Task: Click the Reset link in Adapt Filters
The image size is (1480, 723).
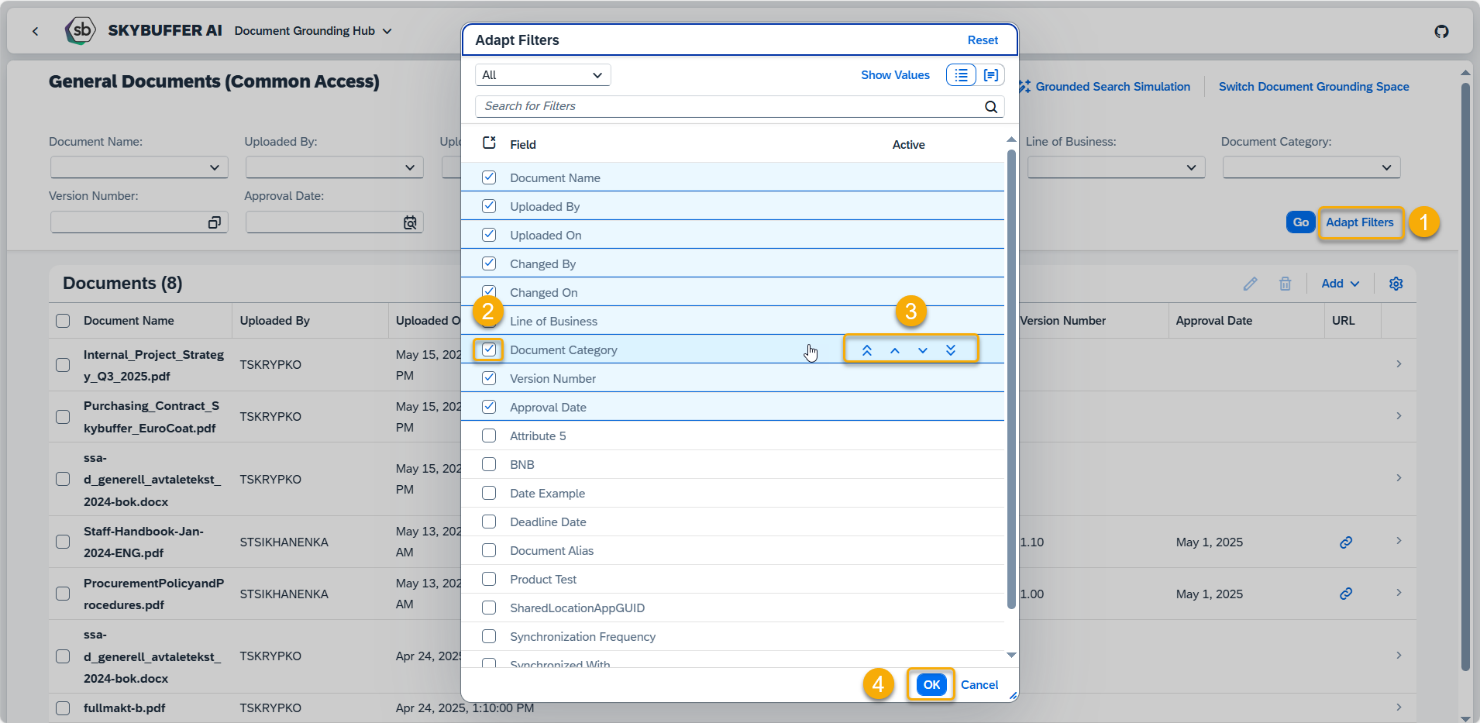Action: (983, 40)
